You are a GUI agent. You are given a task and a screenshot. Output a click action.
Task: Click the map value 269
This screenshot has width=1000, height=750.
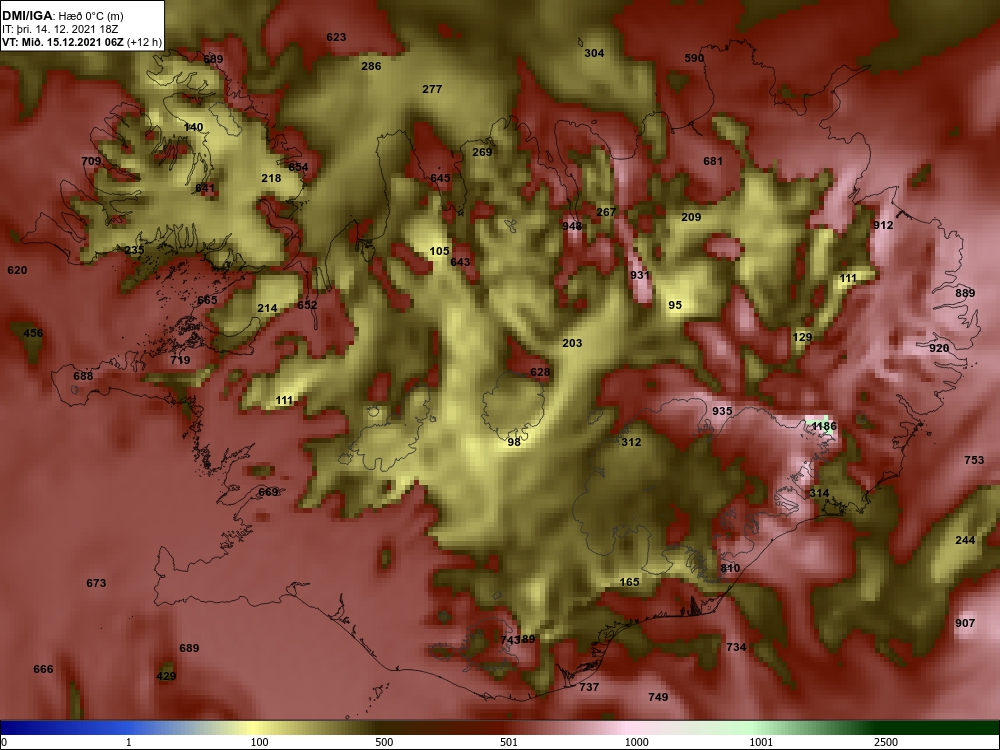(x=482, y=152)
